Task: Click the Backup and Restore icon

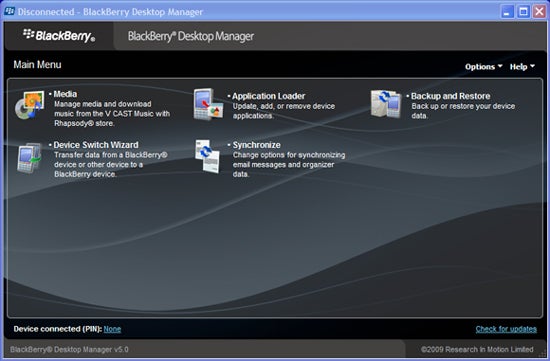Action: [x=386, y=104]
